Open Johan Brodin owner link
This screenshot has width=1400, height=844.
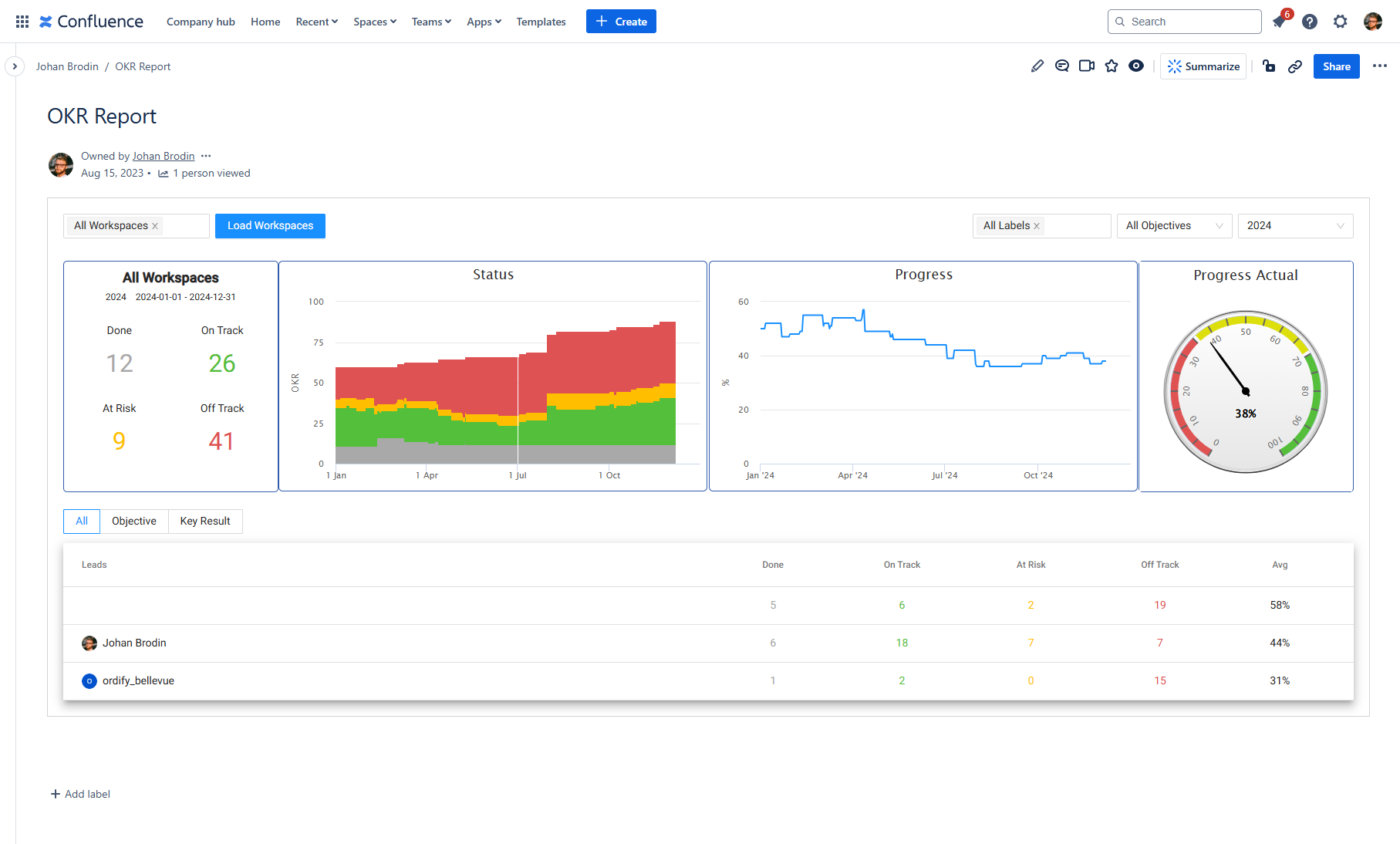coord(164,156)
